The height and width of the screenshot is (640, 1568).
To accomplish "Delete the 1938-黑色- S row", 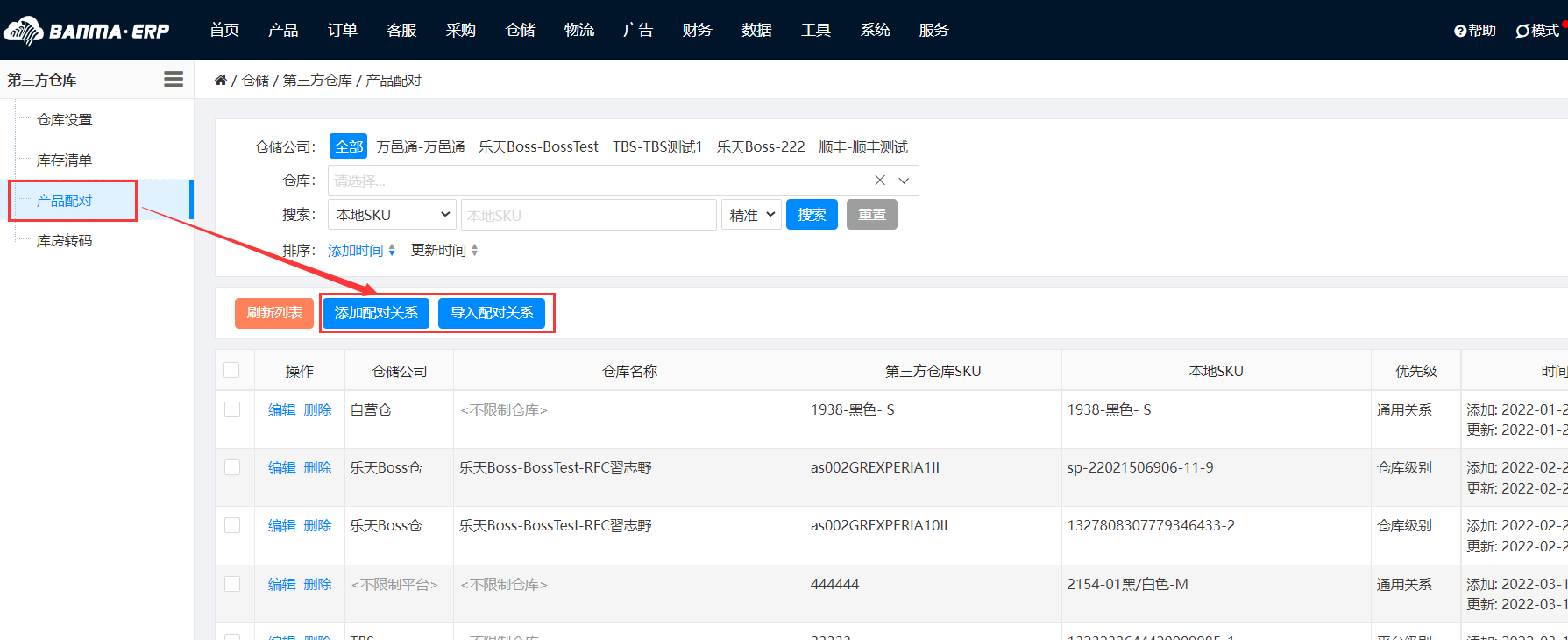I will tap(317, 409).
